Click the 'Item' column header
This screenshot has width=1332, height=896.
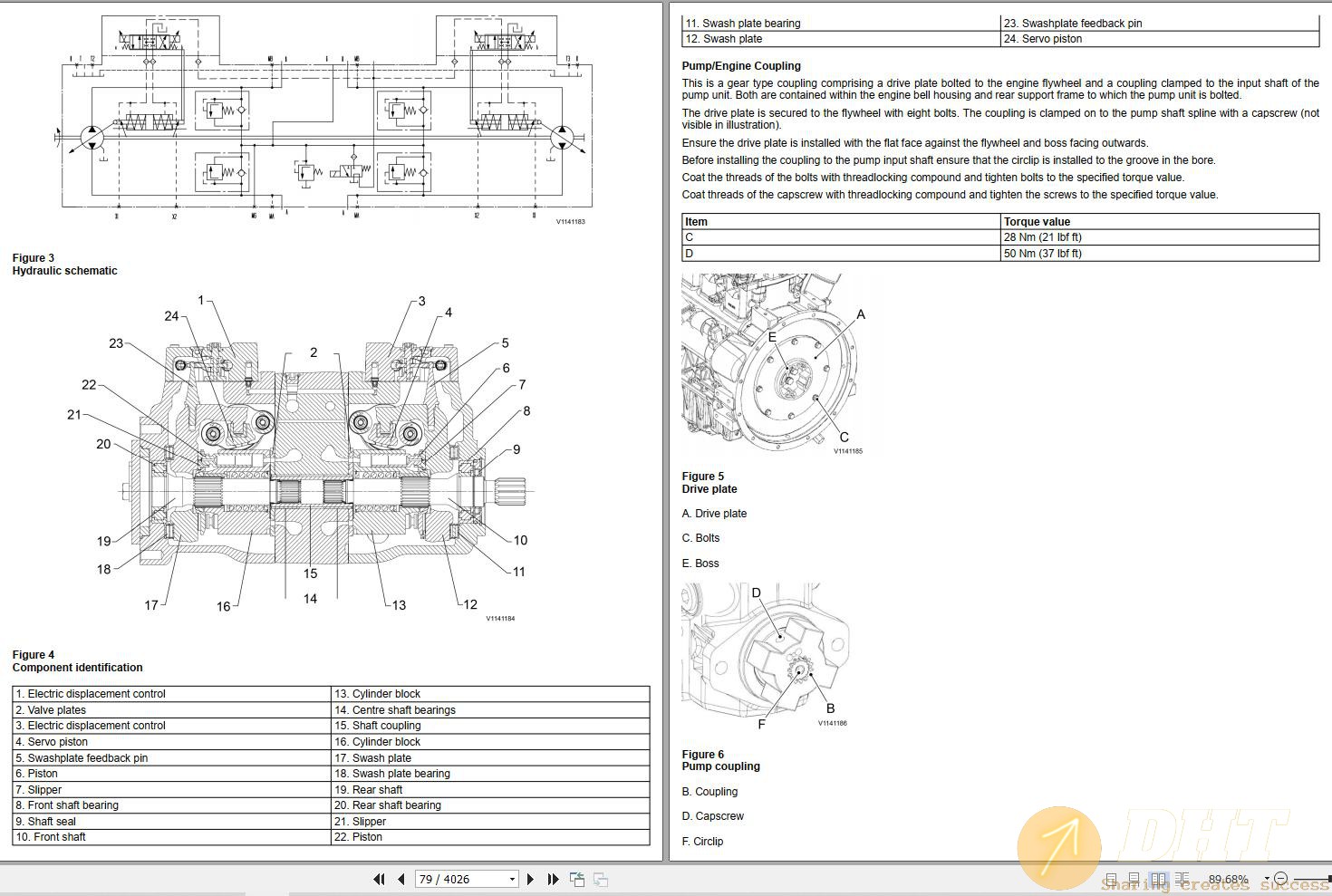(x=841, y=222)
